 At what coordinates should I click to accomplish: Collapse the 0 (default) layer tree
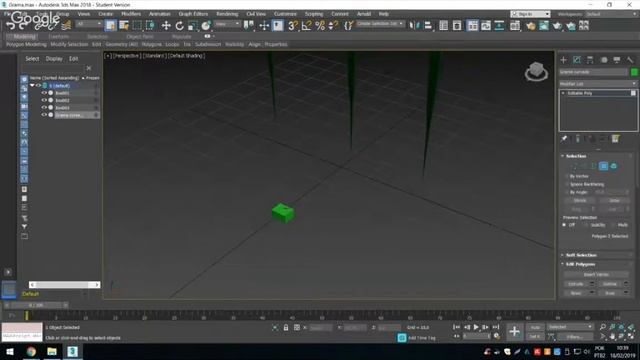[x=32, y=86]
